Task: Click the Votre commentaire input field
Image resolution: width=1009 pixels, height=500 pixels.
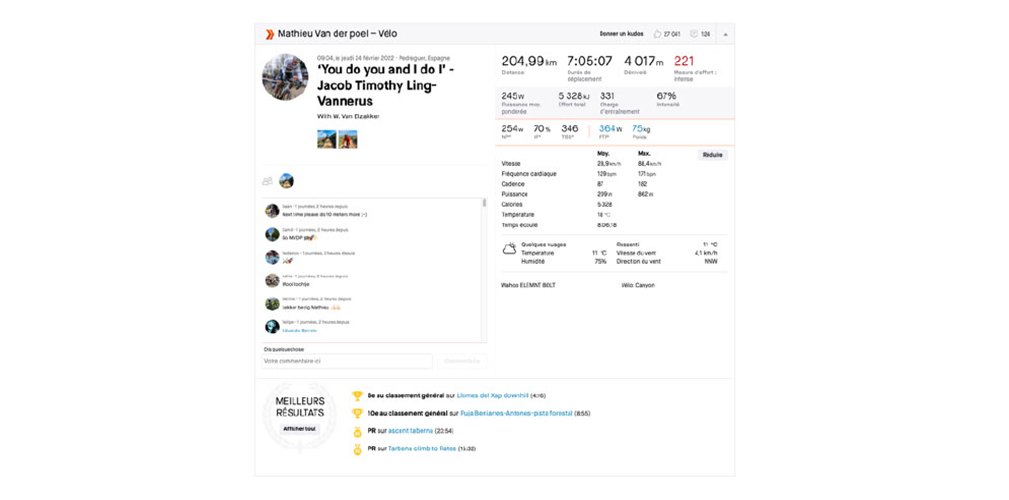Action: pos(346,361)
